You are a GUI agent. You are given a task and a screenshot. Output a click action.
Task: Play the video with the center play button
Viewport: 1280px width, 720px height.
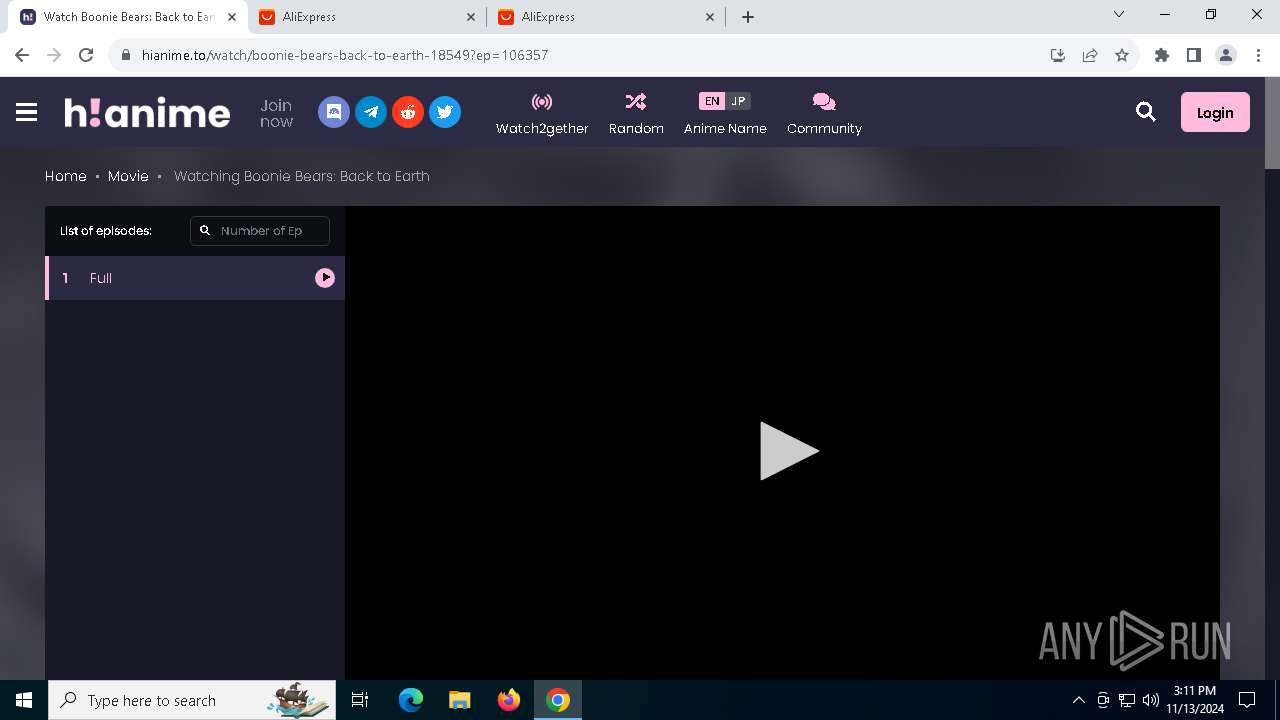click(789, 451)
